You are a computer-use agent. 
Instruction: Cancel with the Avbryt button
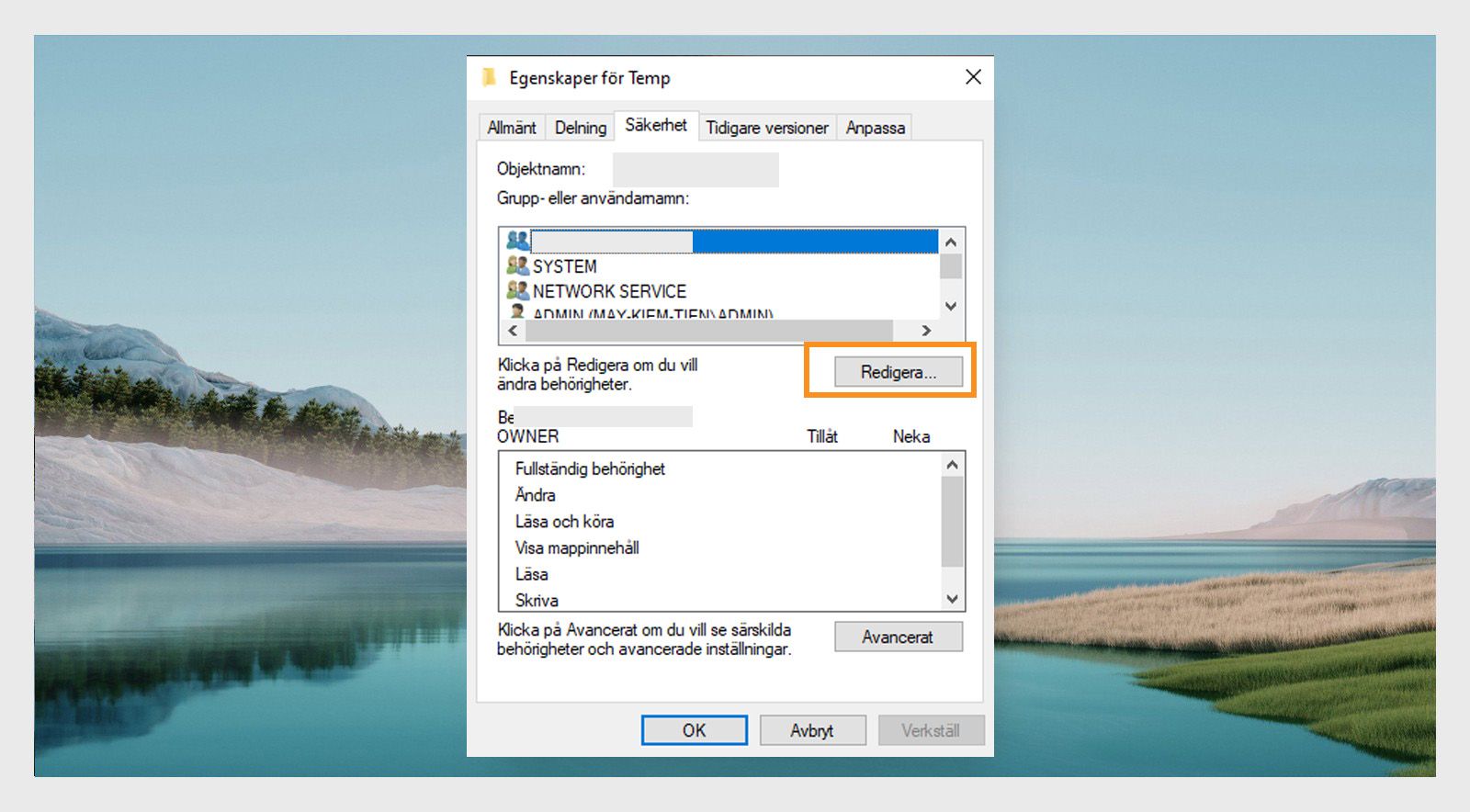pyautogui.click(x=813, y=730)
